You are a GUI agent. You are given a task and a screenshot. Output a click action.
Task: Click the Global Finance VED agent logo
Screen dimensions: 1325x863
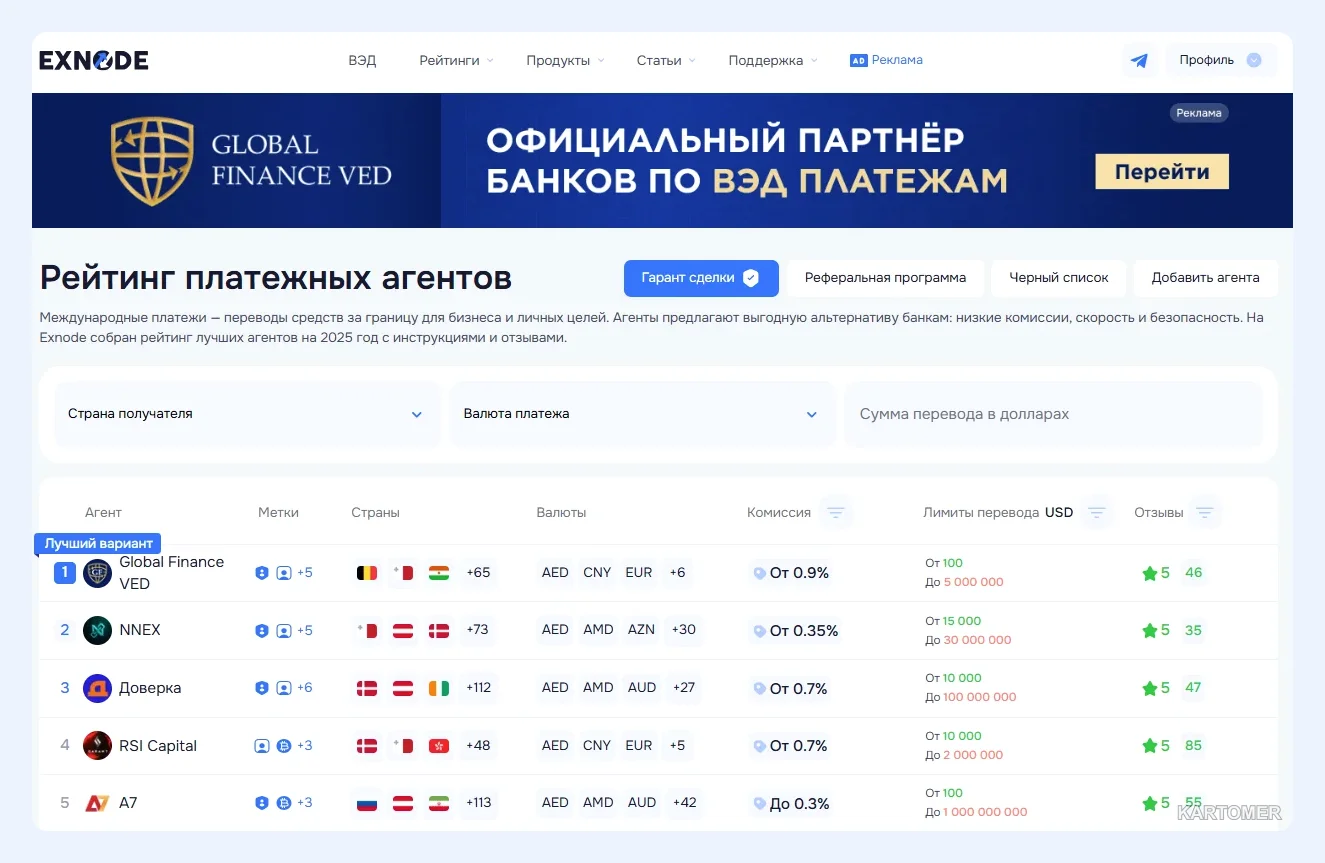tap(97, 573)
